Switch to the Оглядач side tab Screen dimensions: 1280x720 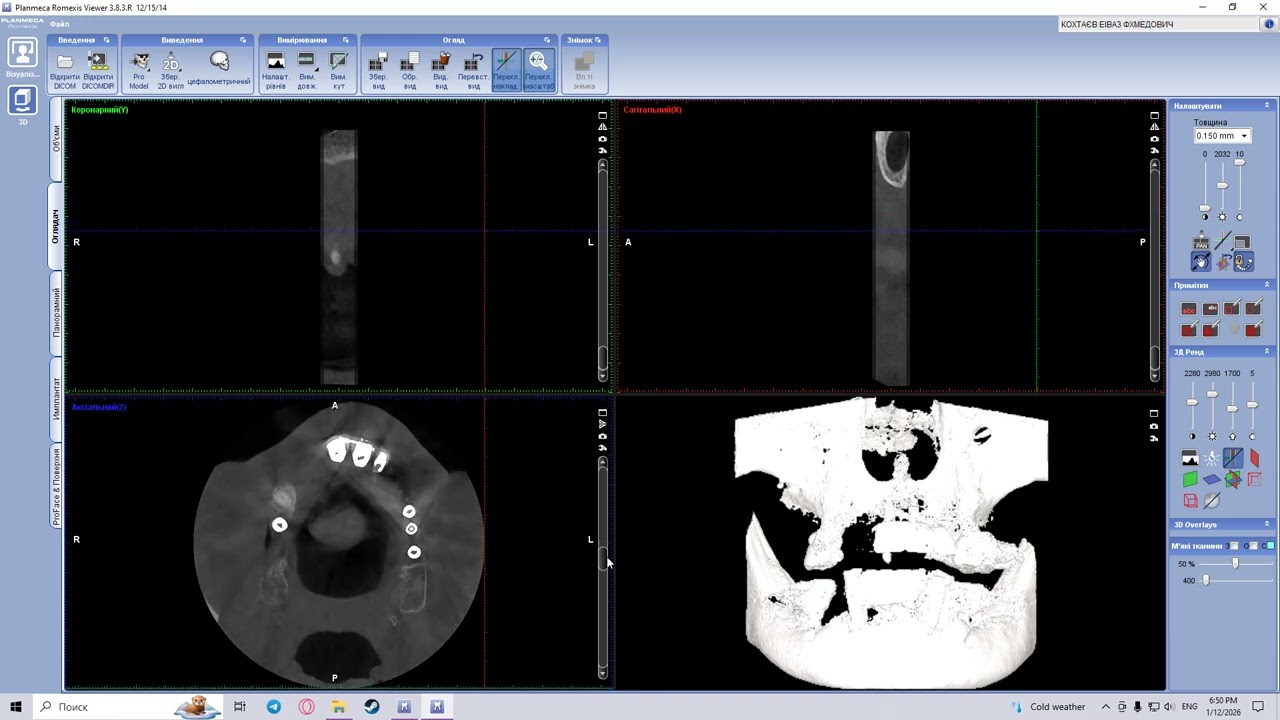[x=56, y=227]
